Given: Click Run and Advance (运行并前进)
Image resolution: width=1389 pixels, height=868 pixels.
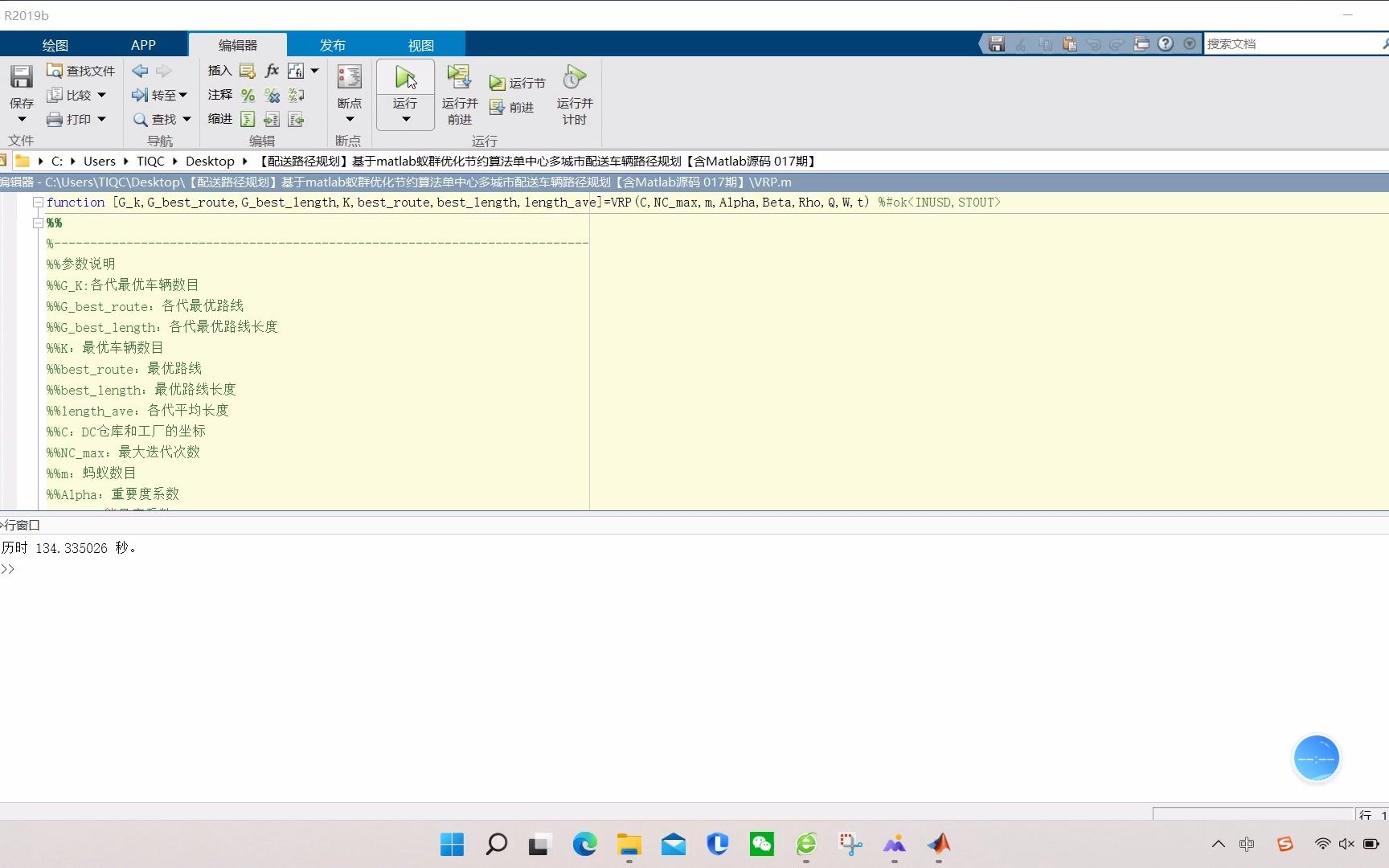Looking at the screenshot, I should [460, 95].
